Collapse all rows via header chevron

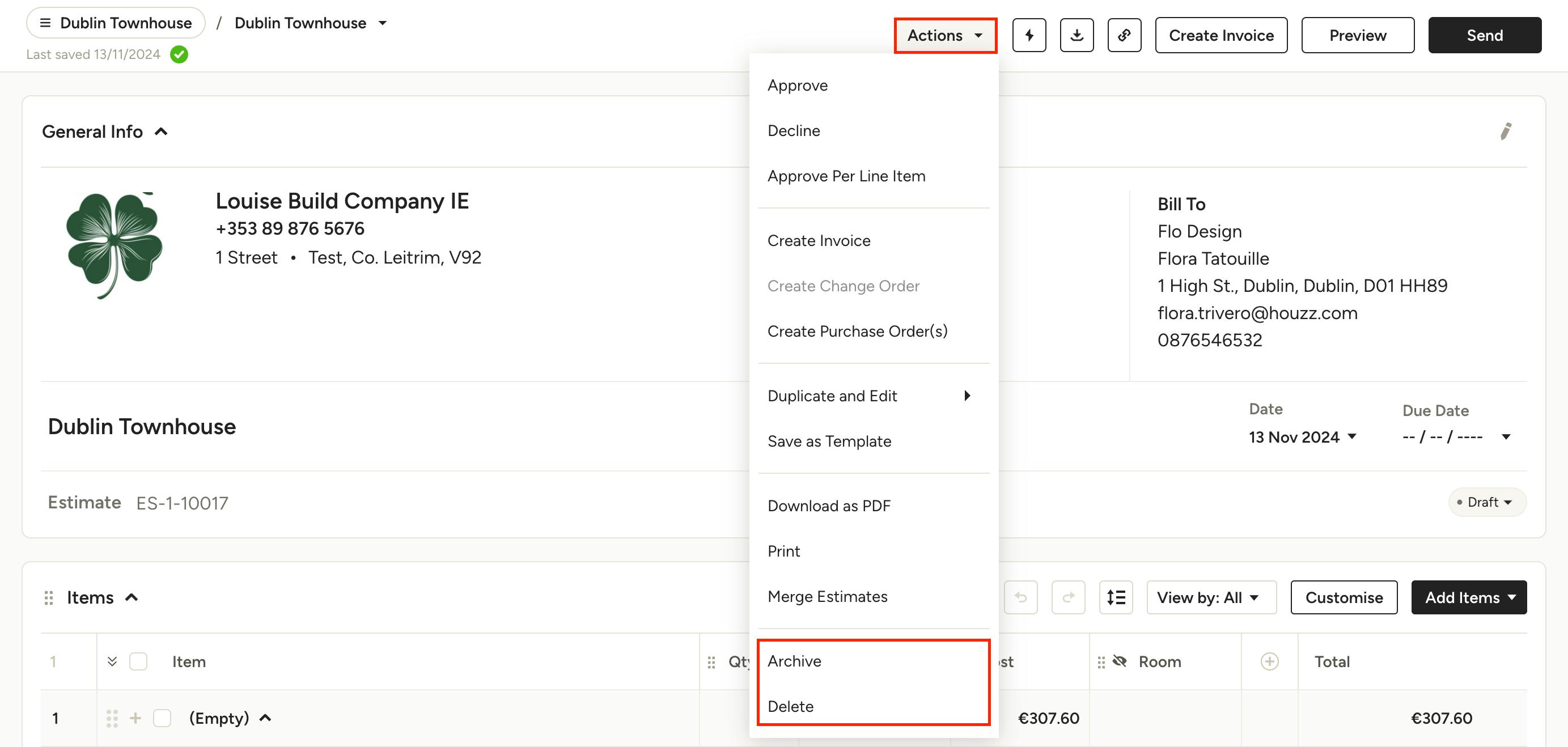click(x=112, y=662)
